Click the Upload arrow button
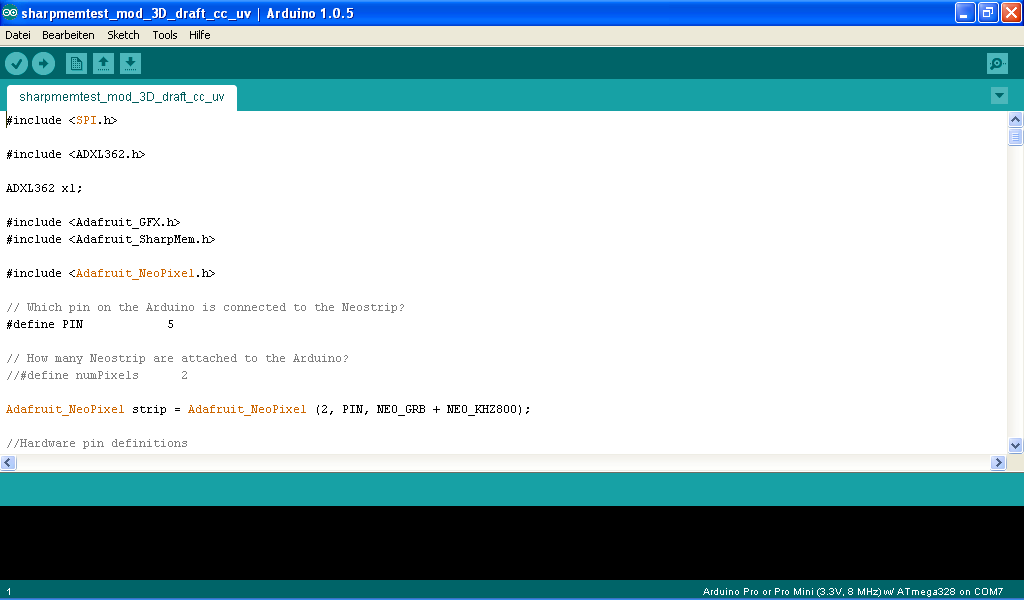 tap(44, 63)
